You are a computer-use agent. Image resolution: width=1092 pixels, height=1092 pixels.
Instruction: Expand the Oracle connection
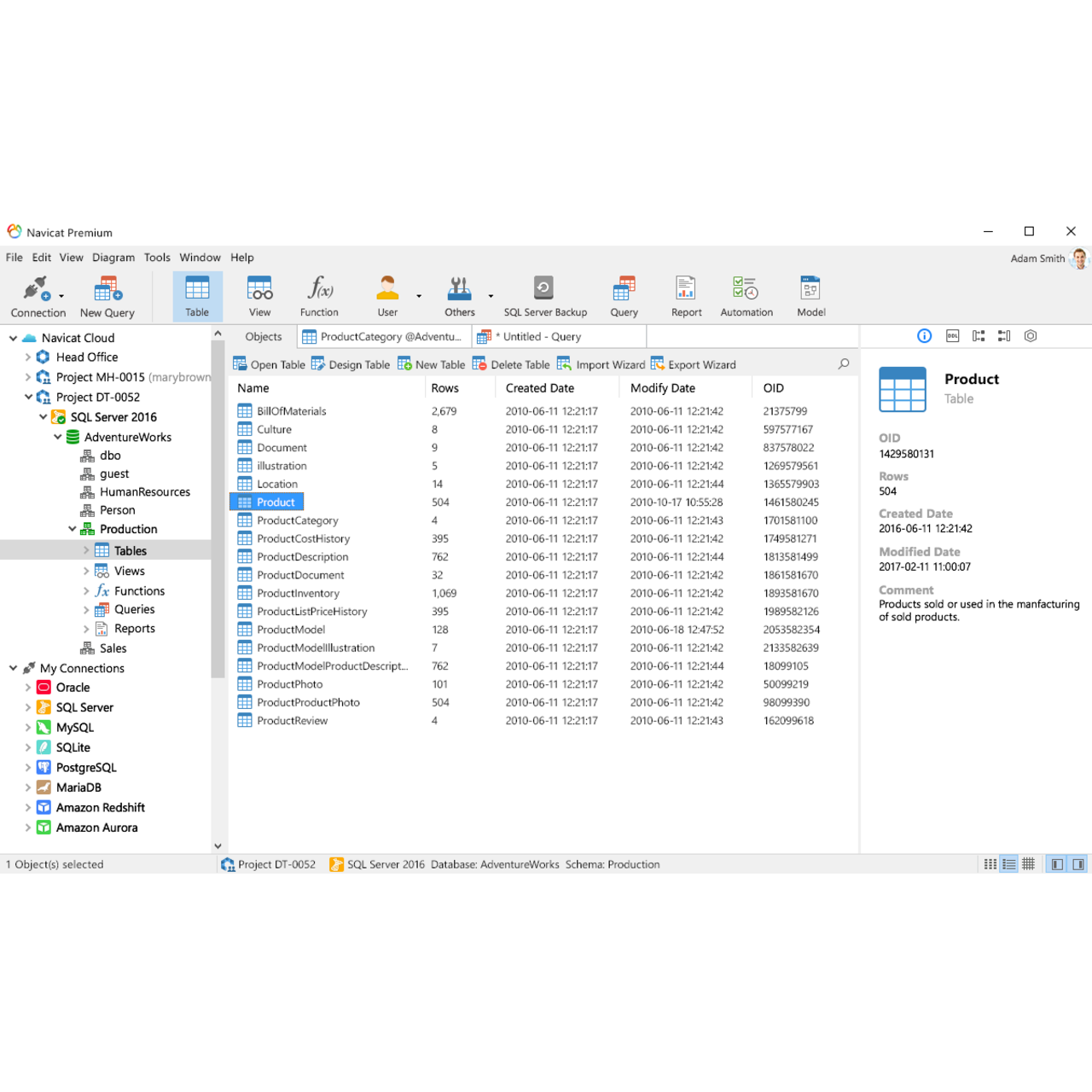click(x=27, y=688)
